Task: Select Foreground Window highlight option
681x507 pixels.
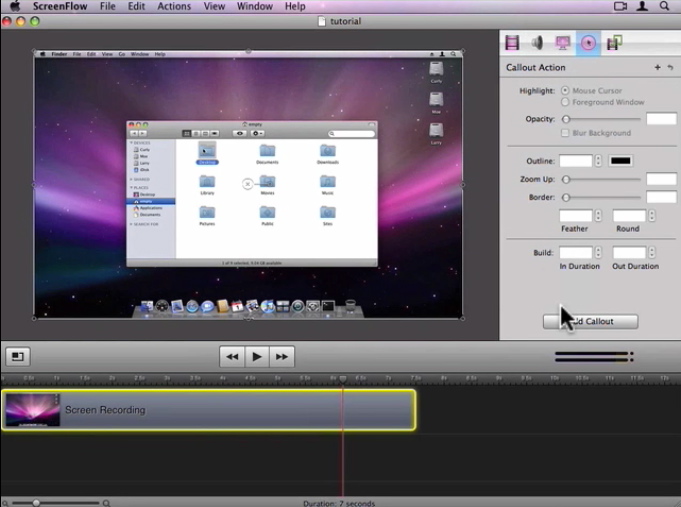Action: pos(565,102)
